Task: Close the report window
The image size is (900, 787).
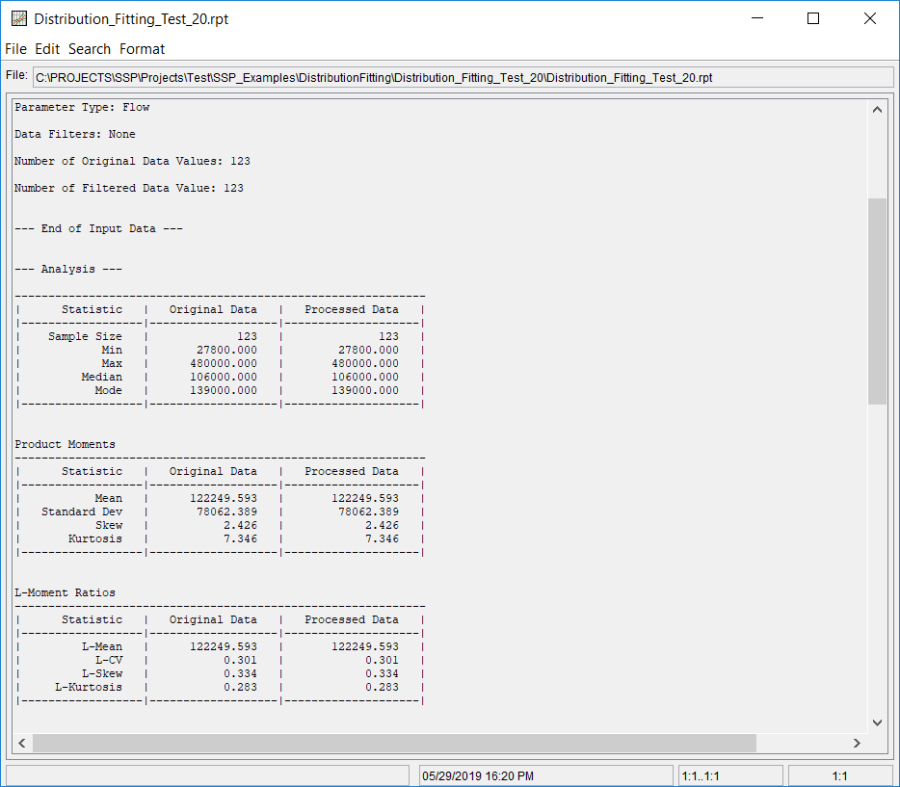Action: pyautogui.click(x=870, y=18)
